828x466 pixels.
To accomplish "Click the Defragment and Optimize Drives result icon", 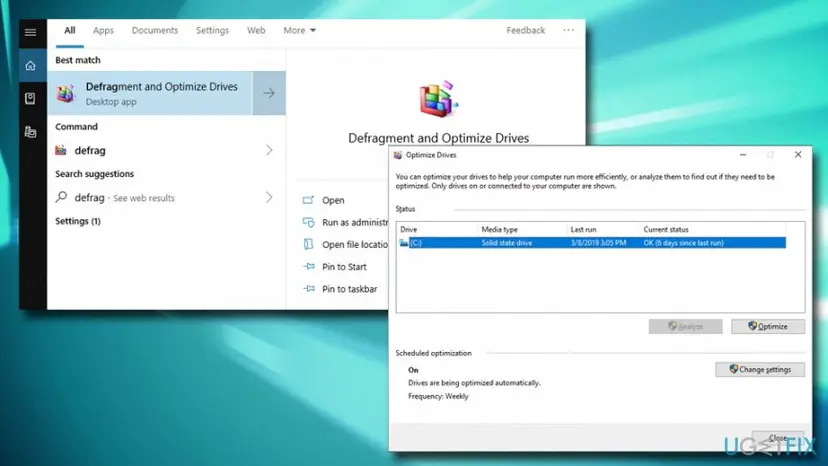I will coord(67,94).
